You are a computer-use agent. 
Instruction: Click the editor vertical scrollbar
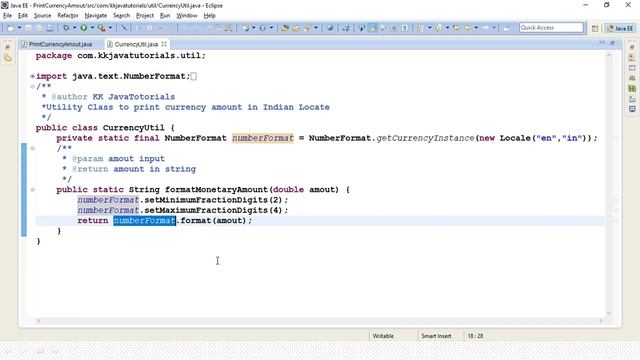609,184
